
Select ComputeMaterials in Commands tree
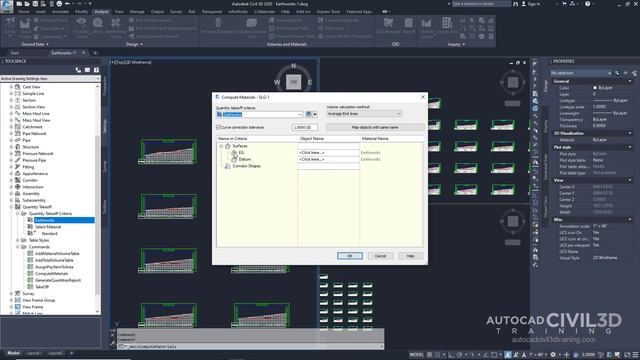coord(51,273)
